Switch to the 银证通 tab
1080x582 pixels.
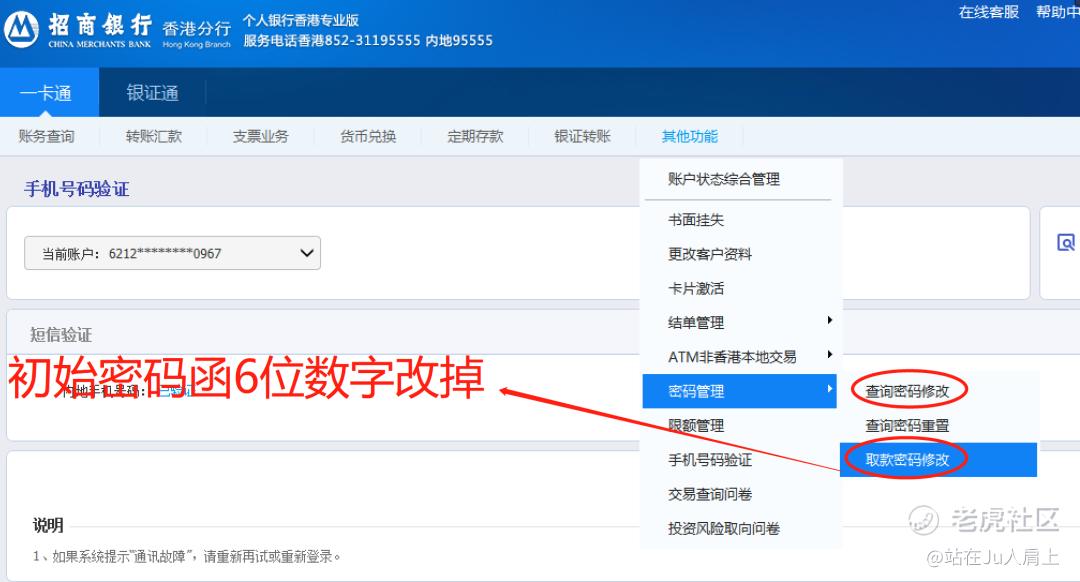point(152,93)
